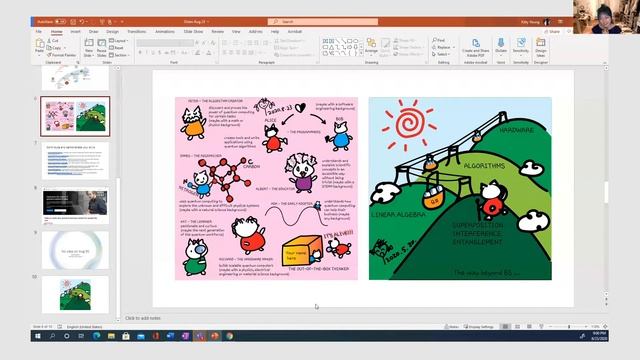This screenshot has width=640, height=360.
Task: Click the Share button
Action: [x=552, y=31]
